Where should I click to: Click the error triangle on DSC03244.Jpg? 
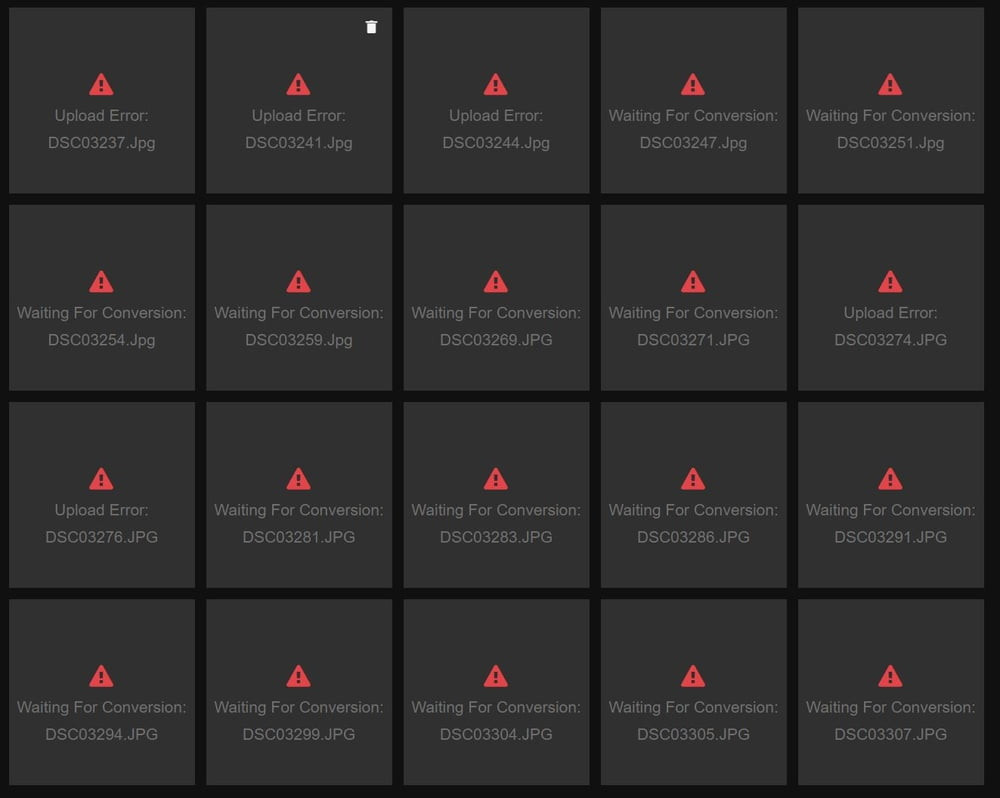[x=495, y=84]
